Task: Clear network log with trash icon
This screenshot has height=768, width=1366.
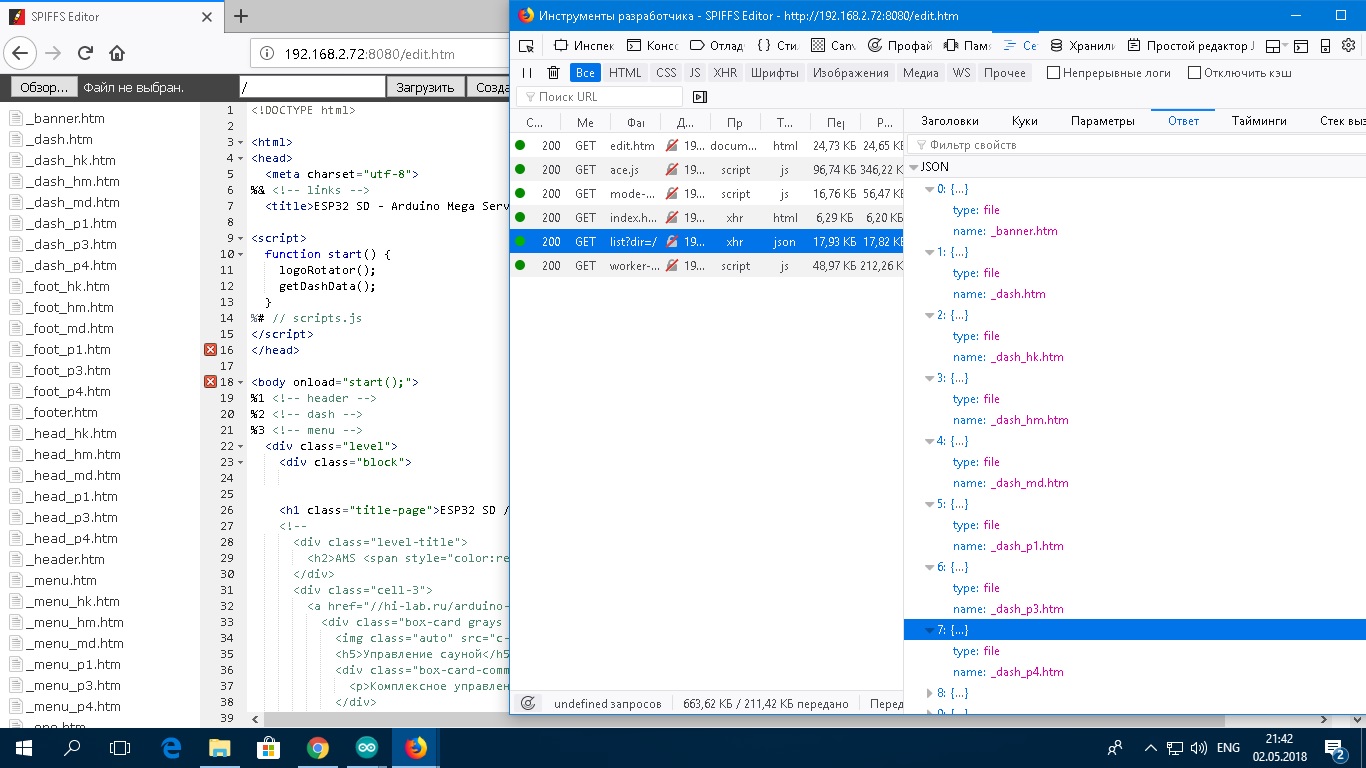Action: click(553, 73)
